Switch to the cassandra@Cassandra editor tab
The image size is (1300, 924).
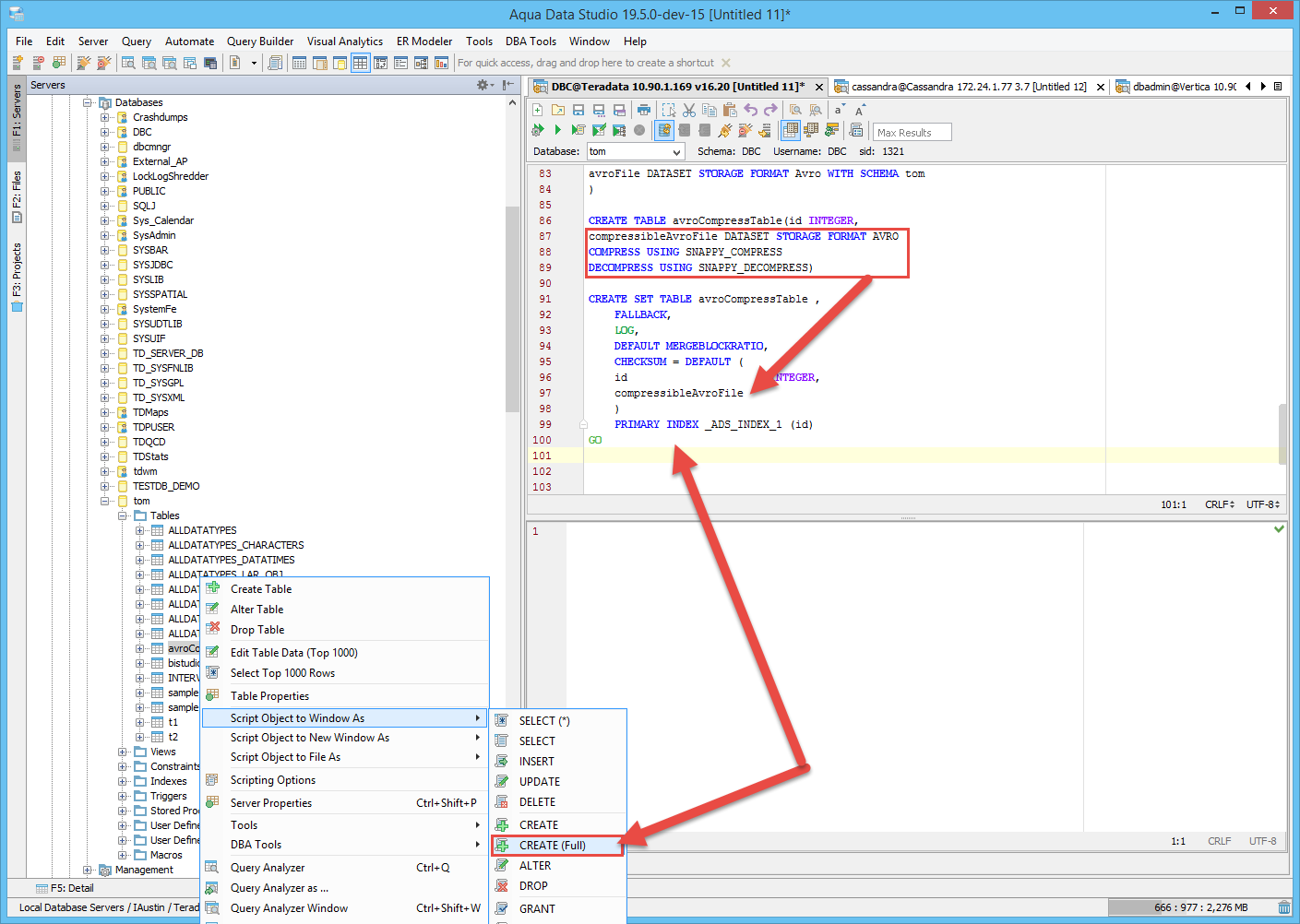pos(969,86)
